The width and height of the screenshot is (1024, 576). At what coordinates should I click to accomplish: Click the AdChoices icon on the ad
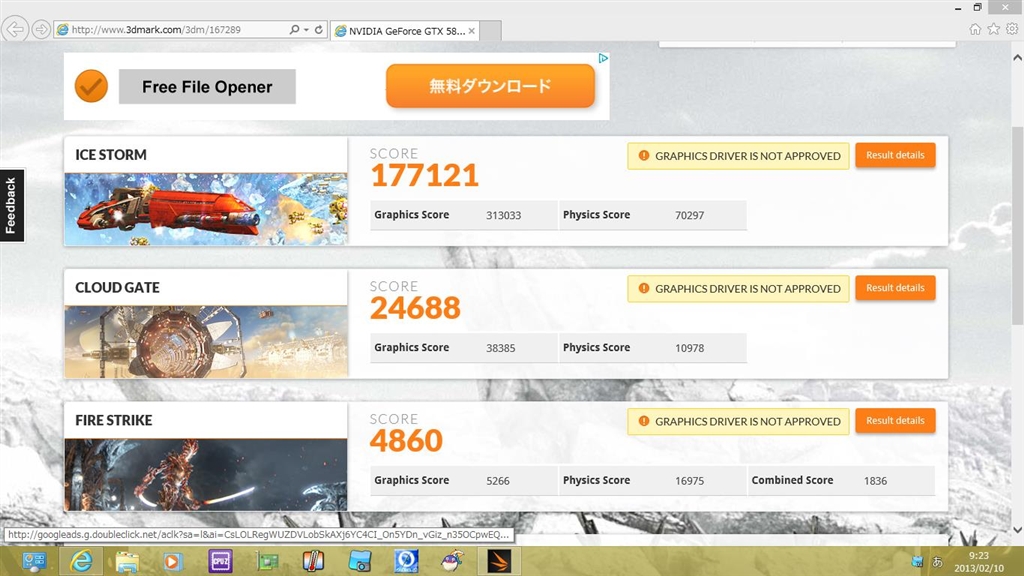point(603,58)
